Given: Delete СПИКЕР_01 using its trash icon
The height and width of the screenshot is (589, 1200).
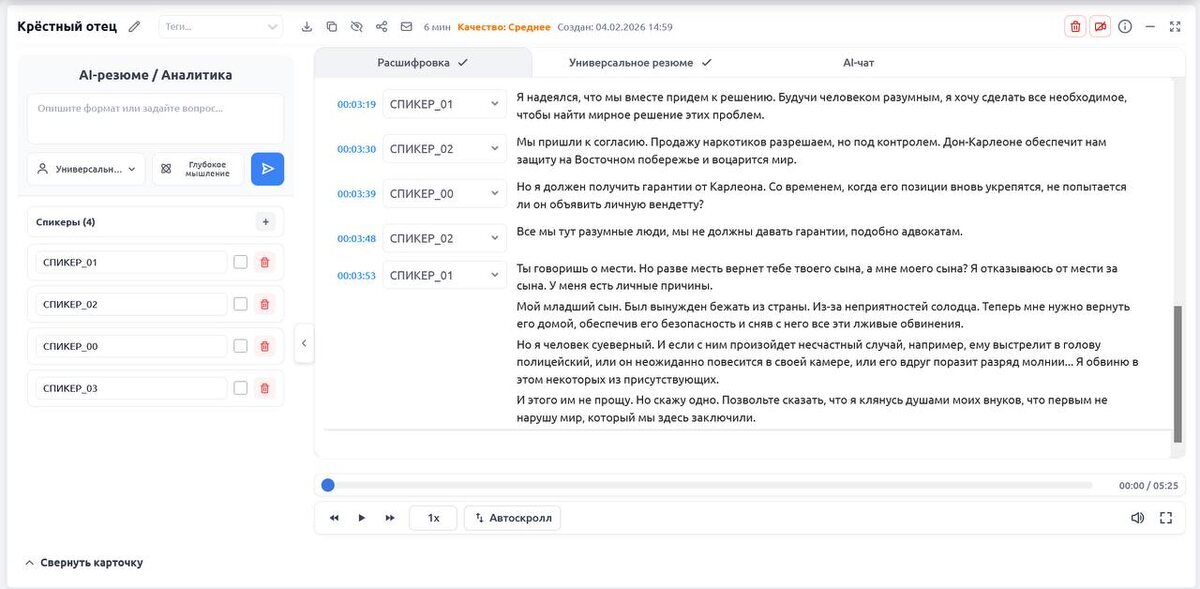Looking at the screenshot, I should tap(265, 262).
